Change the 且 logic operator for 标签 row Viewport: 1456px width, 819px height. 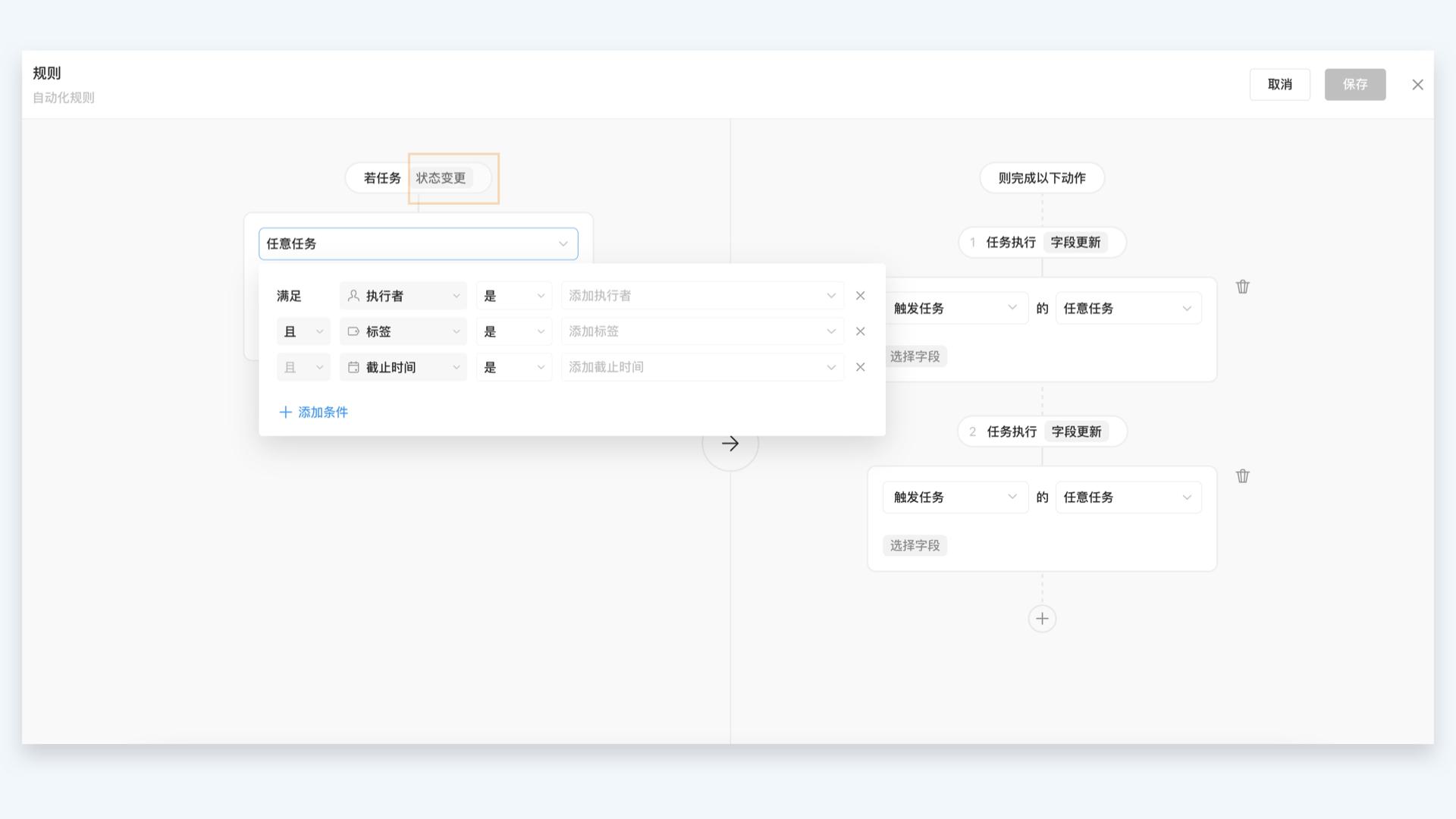303,331
